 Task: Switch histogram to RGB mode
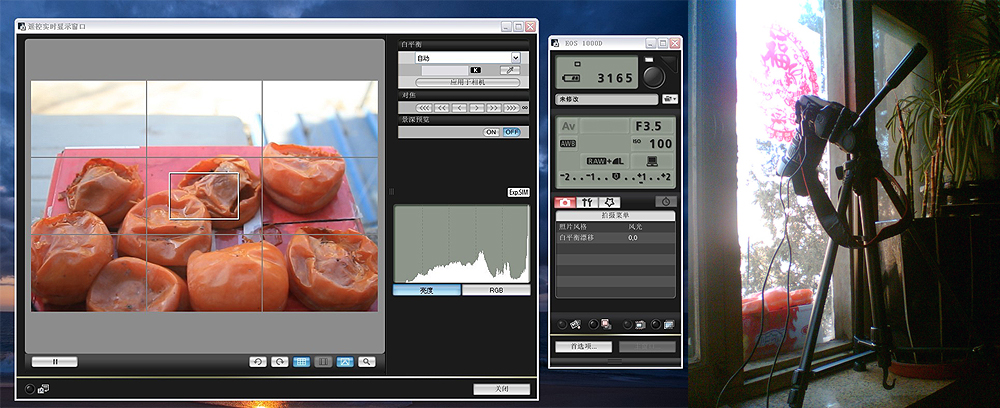pyautogui.click(x=495, y=290)
